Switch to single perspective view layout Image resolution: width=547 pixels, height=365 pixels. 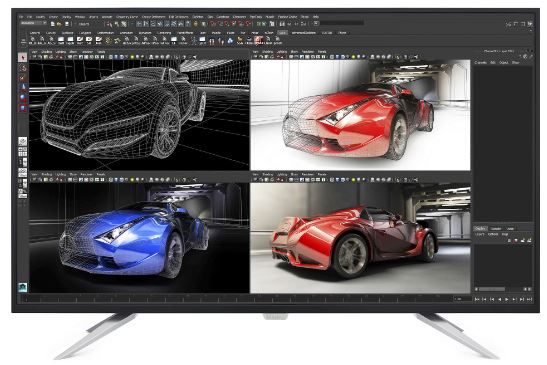click(23, 141)
